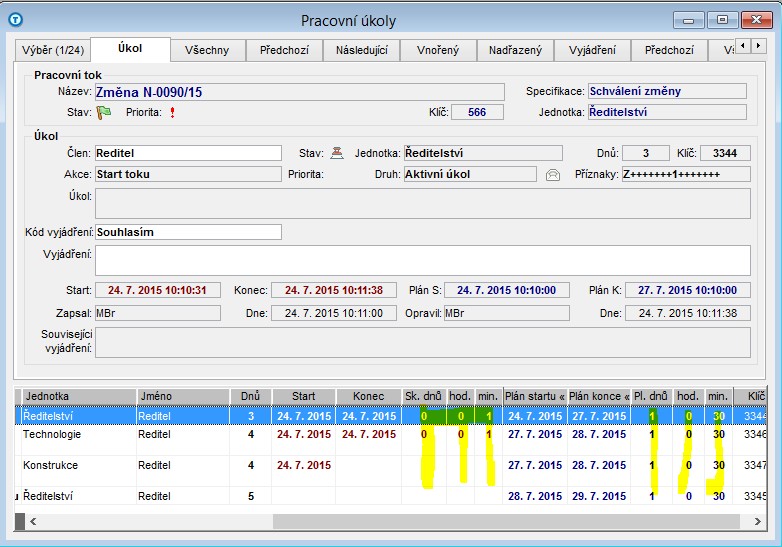Click the stamp icon next to task Stav

(337, 153)
